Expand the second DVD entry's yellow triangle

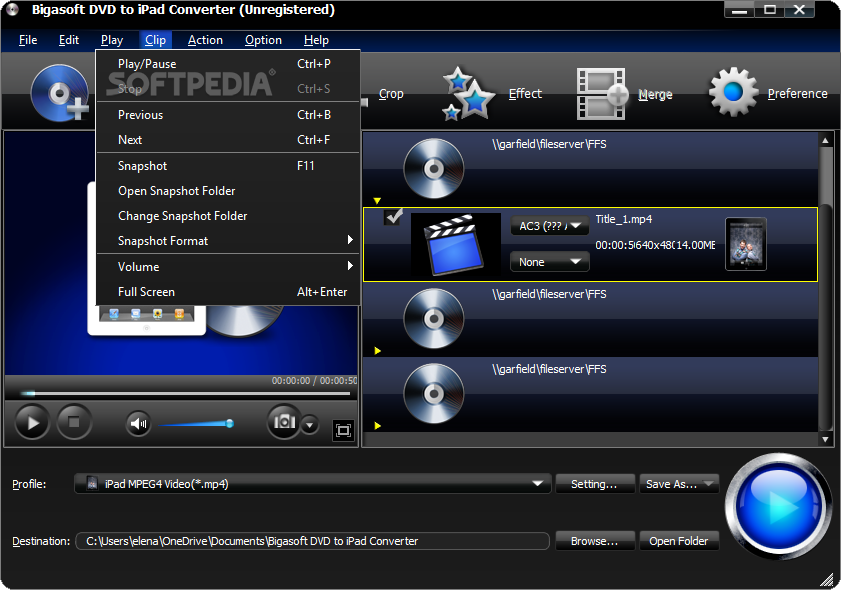tap(378, 351)
